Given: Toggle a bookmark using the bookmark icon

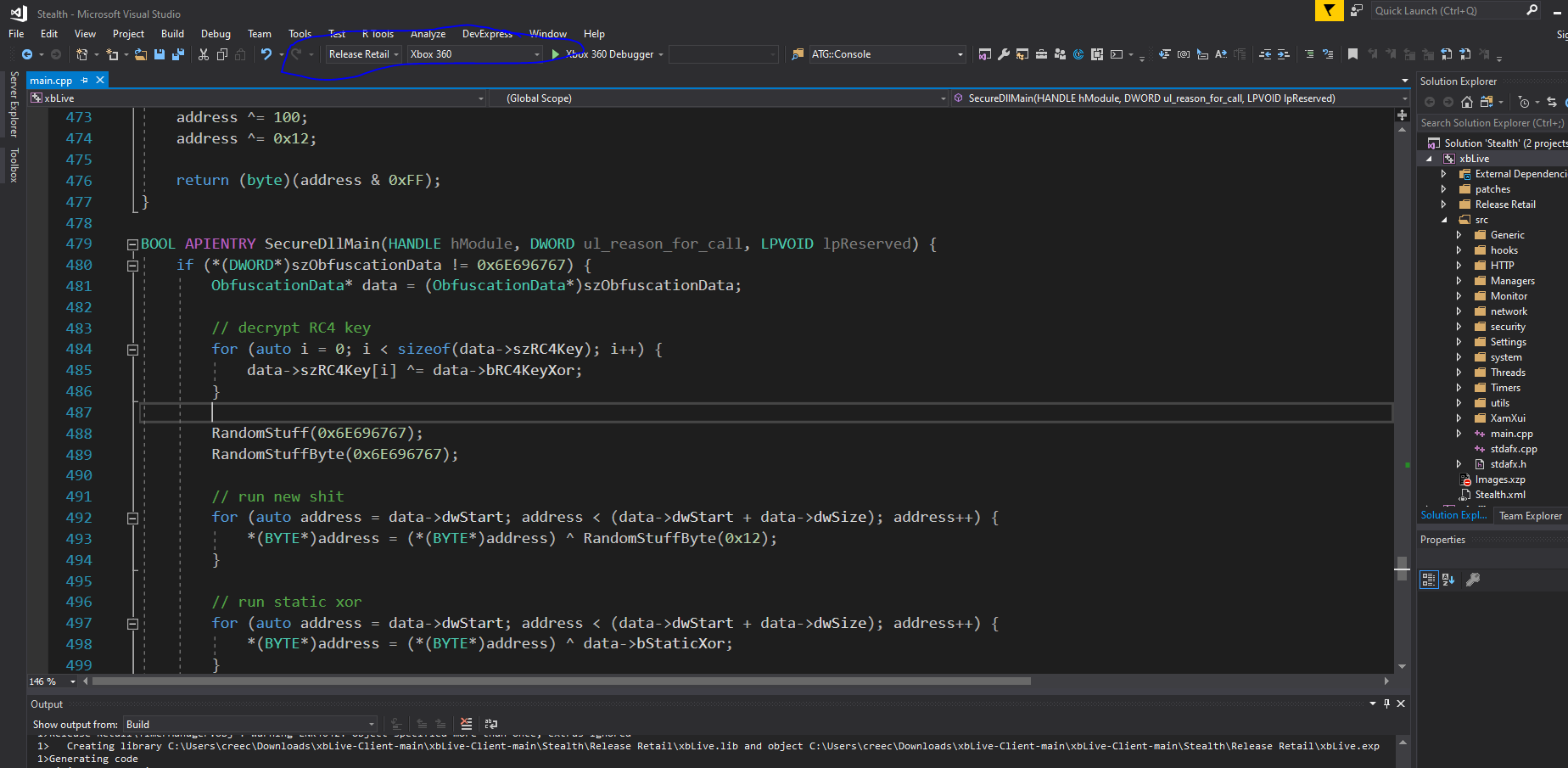Looking at the screenshot, I should [1352, 53].
